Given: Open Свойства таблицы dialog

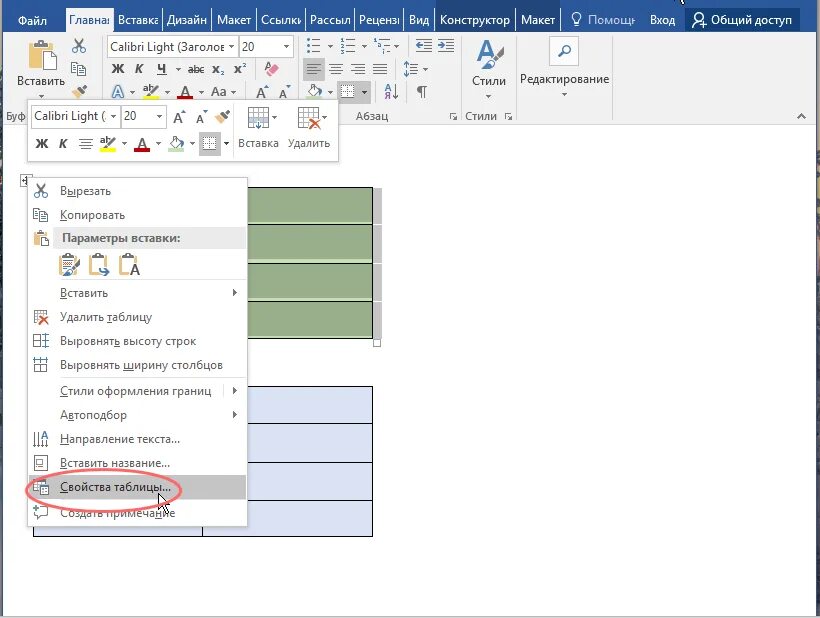Looking at the screenshot, I should point(138,487).
